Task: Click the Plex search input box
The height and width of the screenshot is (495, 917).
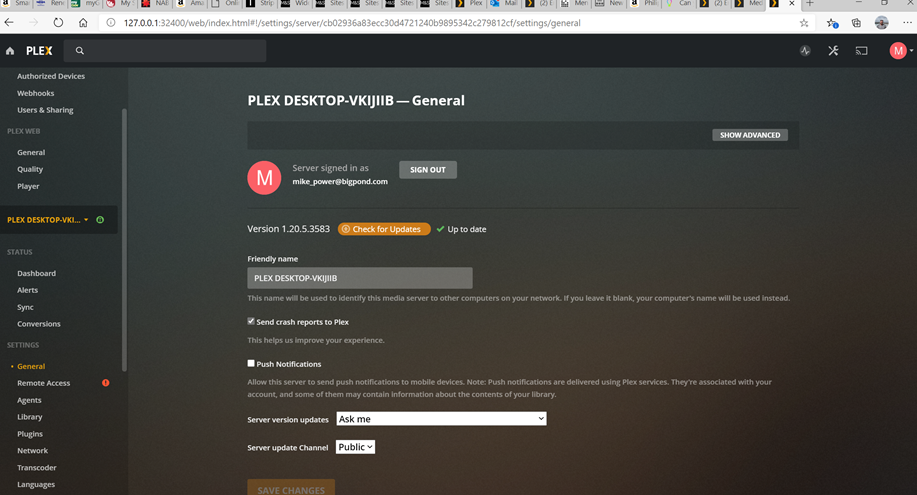Action: [x=165, y=51]
